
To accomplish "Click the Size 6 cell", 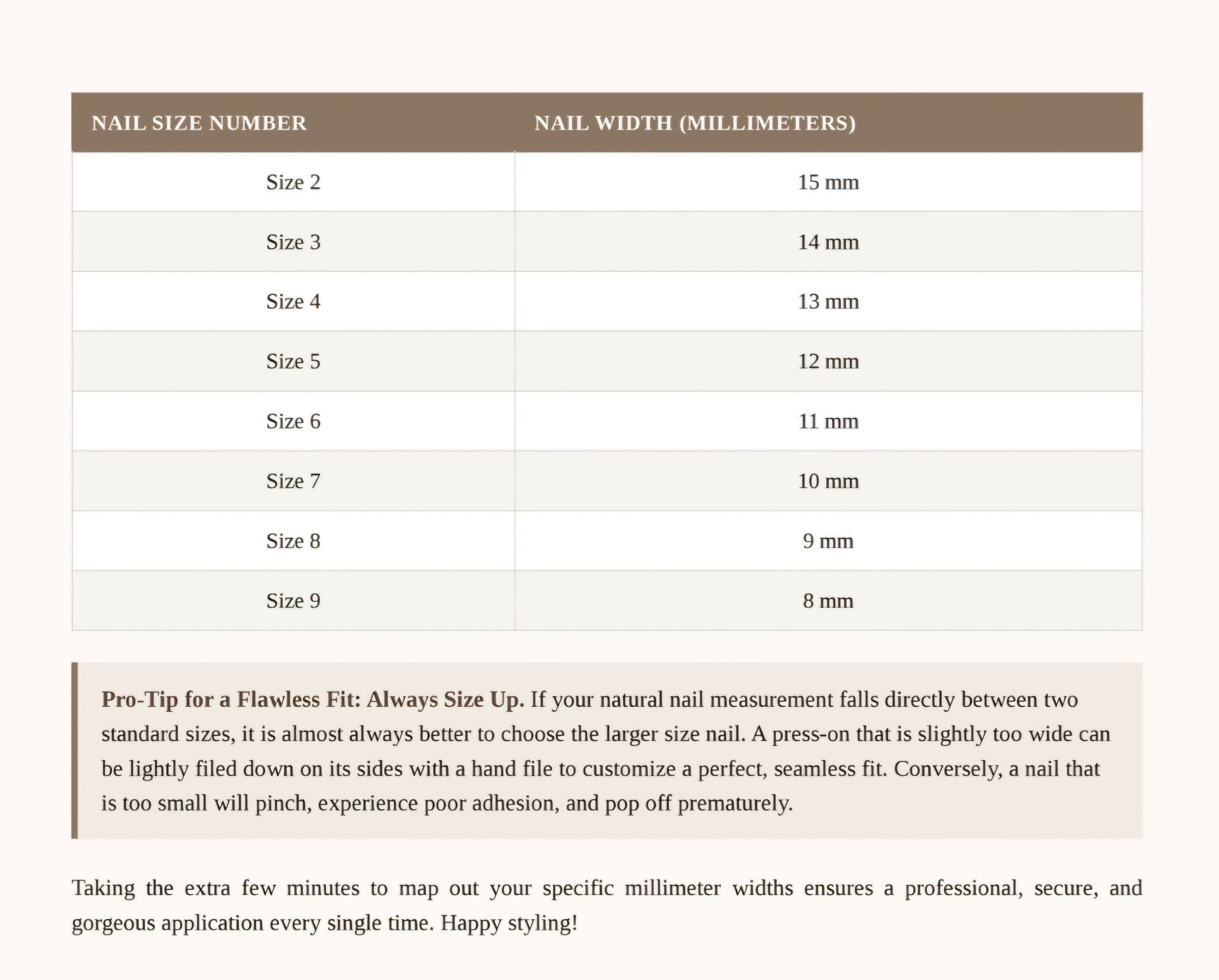I will point(293,421).
